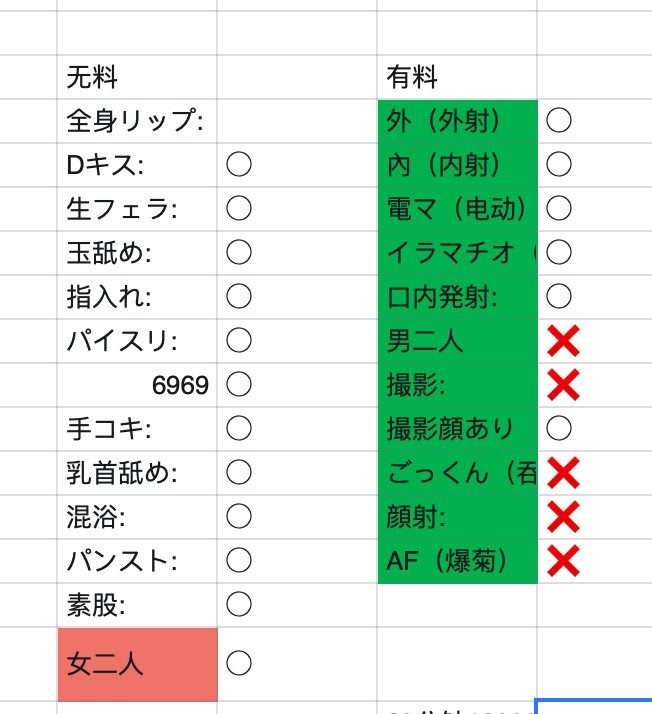Select the 有料 header cell
This screenshot has height=714, width=652.
point(457,77)
